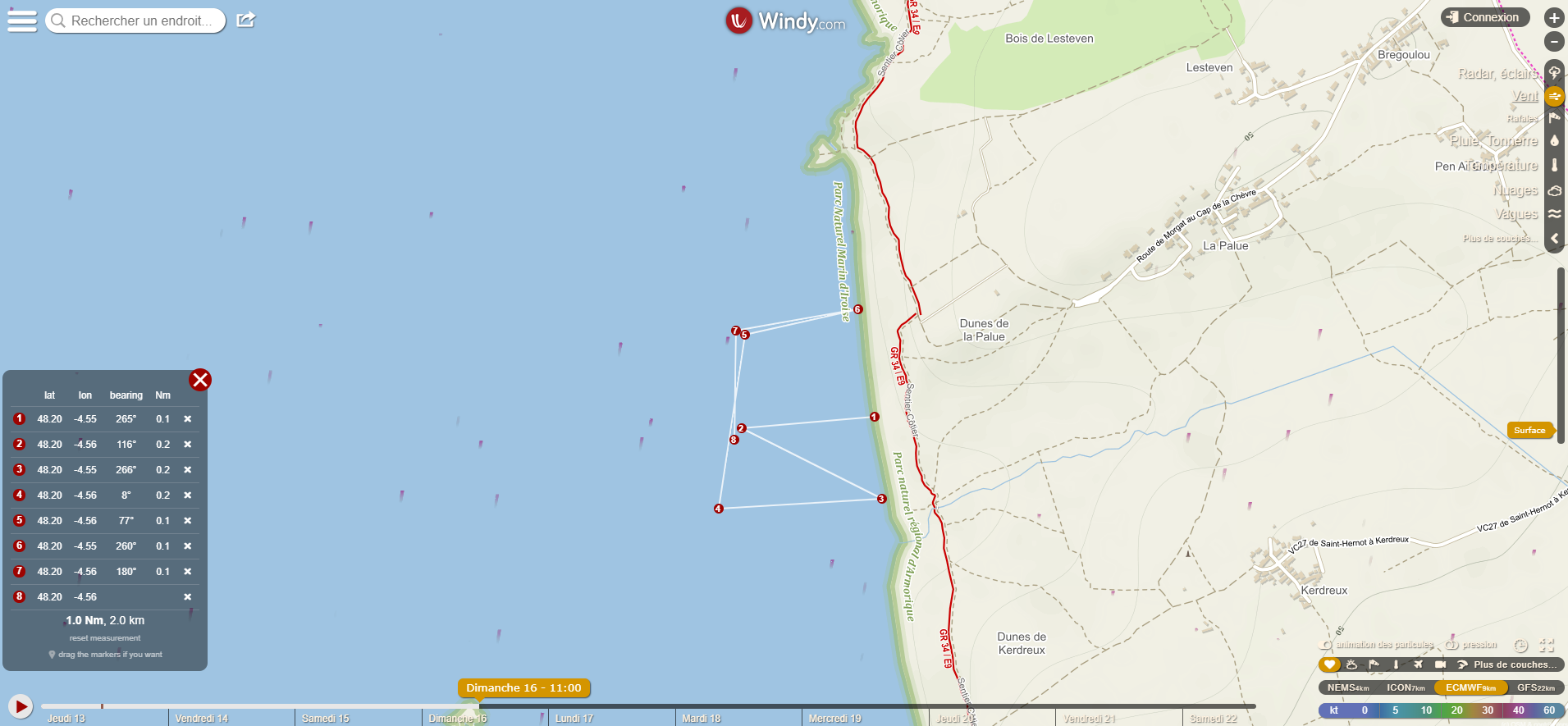The width and height of the screenshot is (1568, 726).
Task: Select the Vagues waves layer icon
Action: (1554, 213)
